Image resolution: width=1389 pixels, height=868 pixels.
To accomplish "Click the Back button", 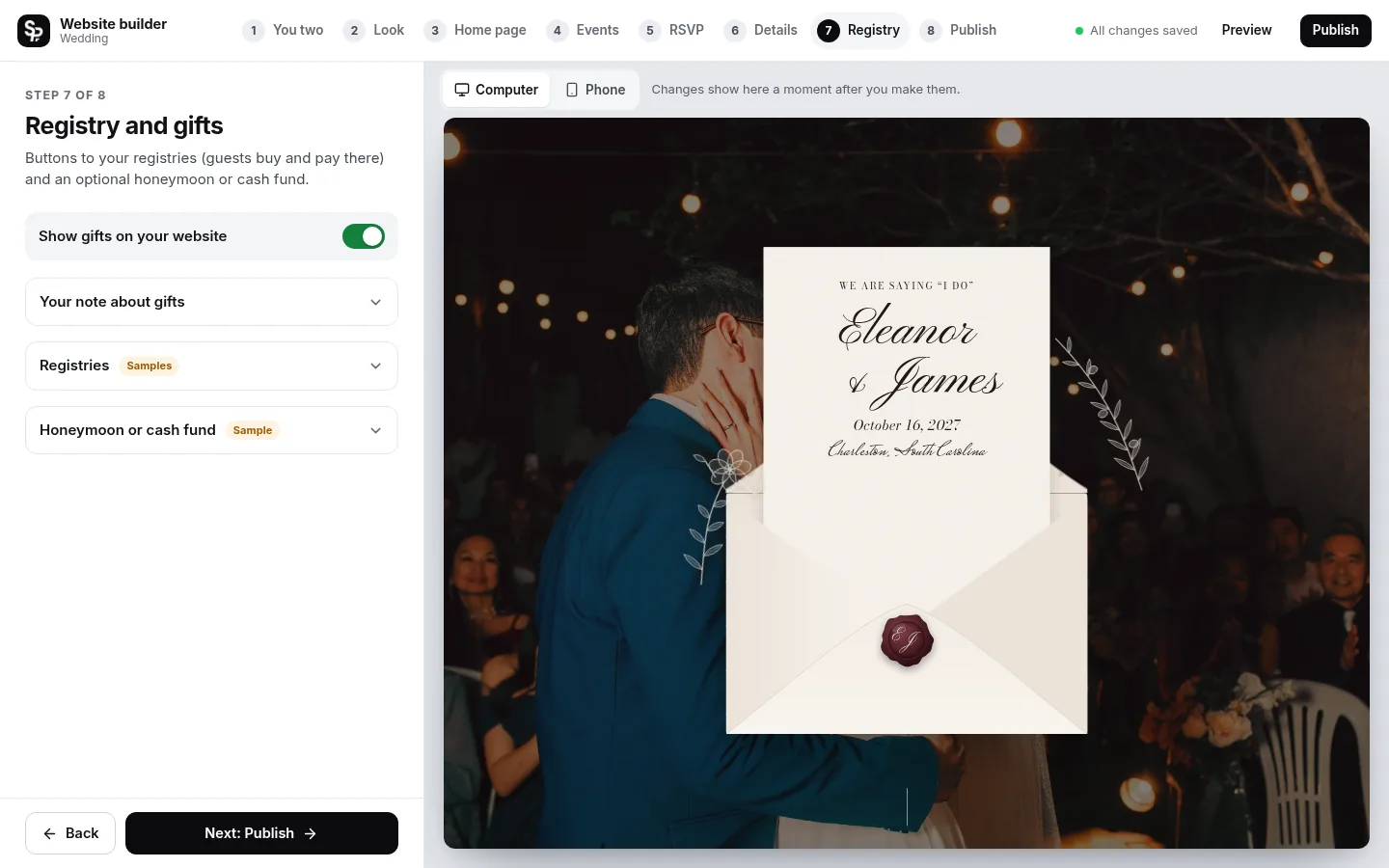I will (70, 833).
